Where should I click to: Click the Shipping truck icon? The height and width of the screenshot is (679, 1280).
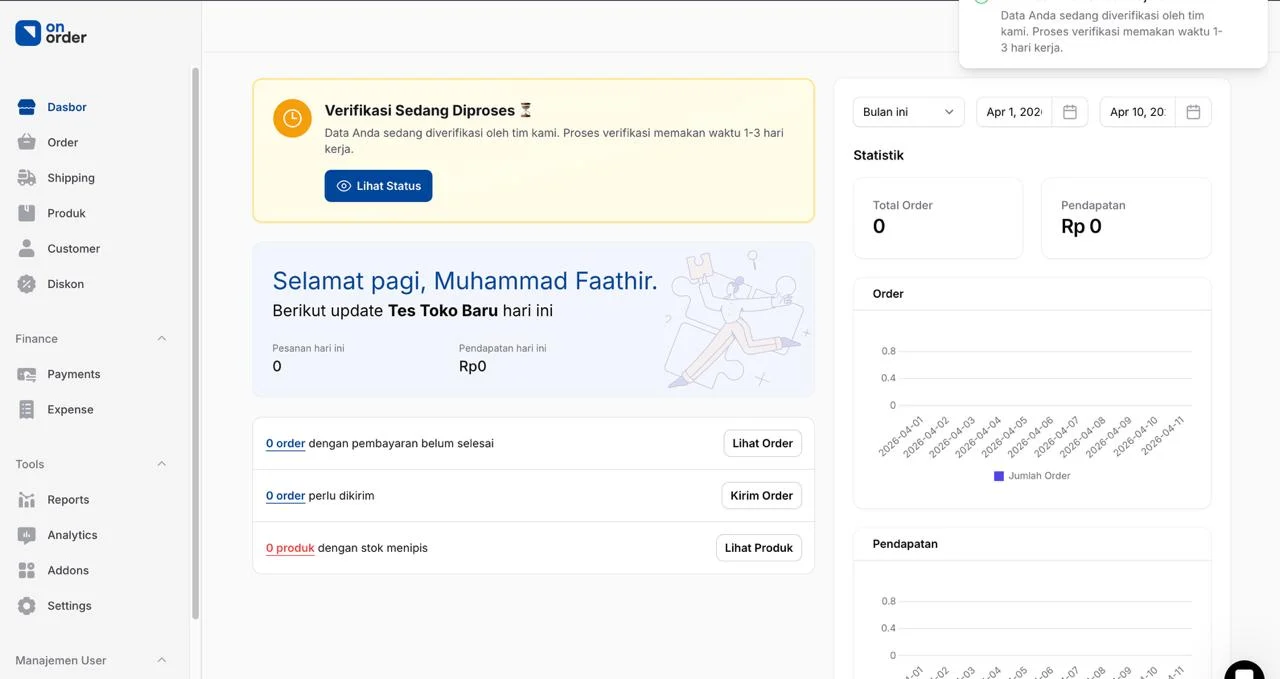point(27,178)
